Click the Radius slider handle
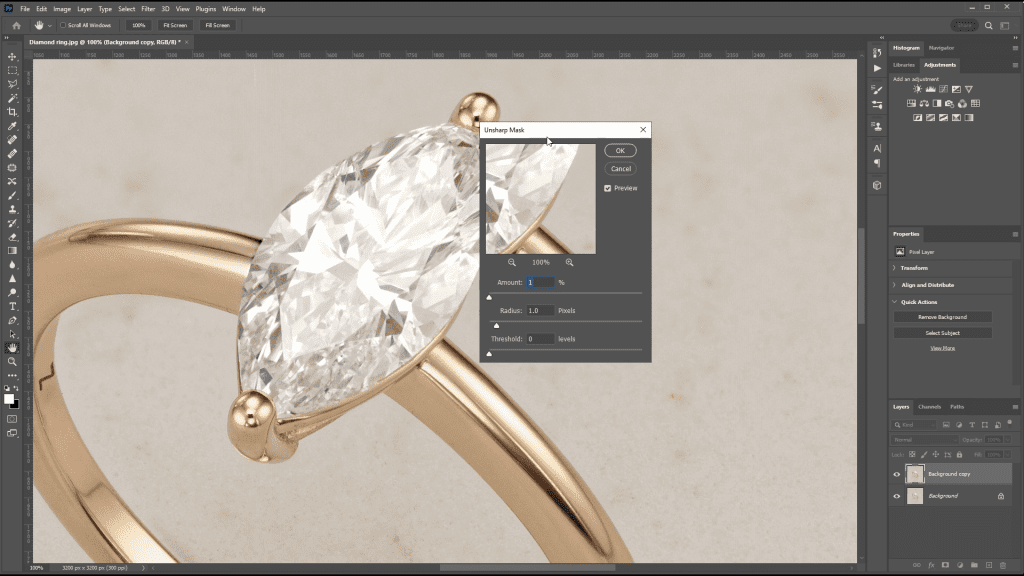The width and height of the screenshot is (1024, 576). point(496,325)
